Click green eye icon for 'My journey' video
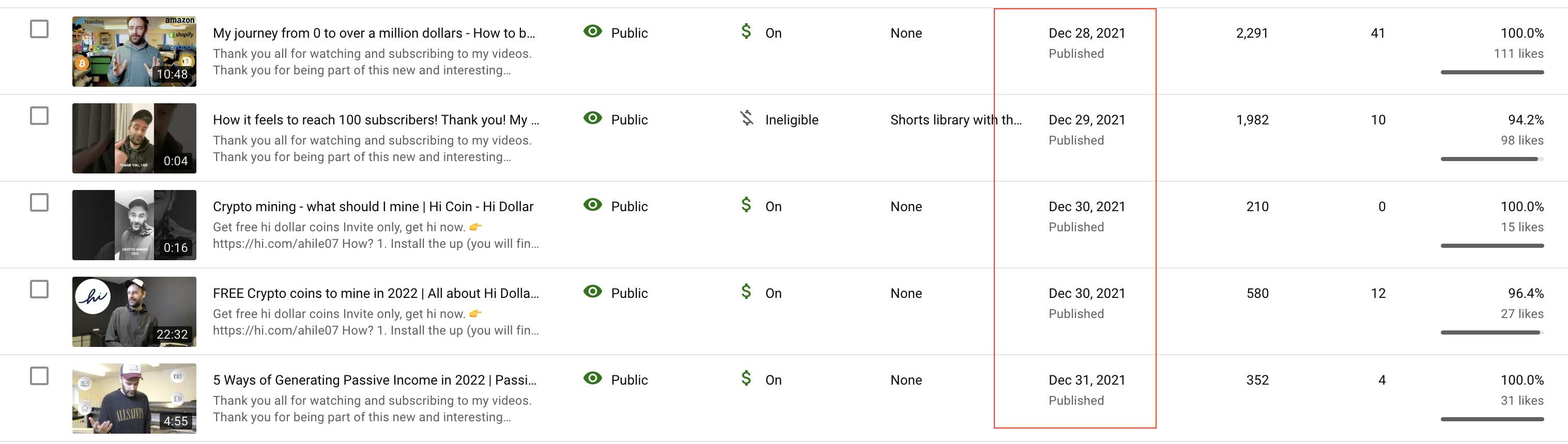 click(592, 31)
